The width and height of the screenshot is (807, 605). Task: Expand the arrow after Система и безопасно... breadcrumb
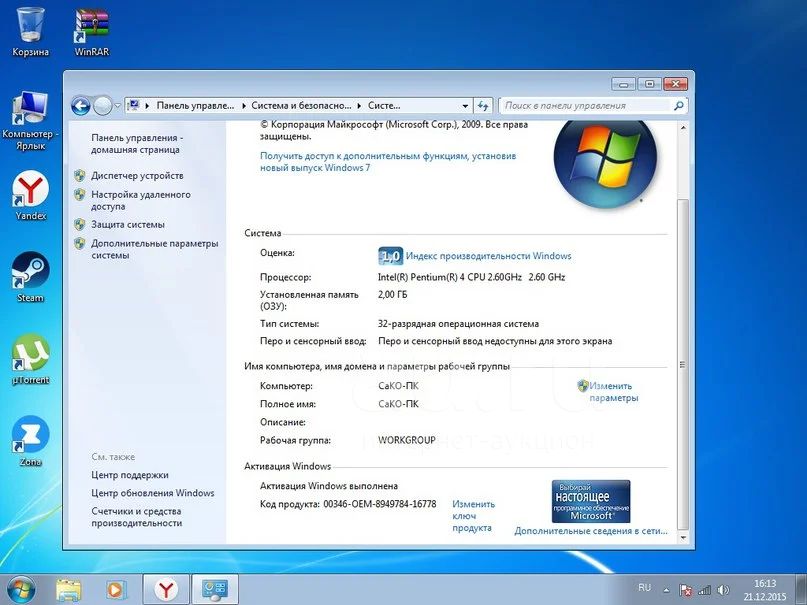(359, 106)
